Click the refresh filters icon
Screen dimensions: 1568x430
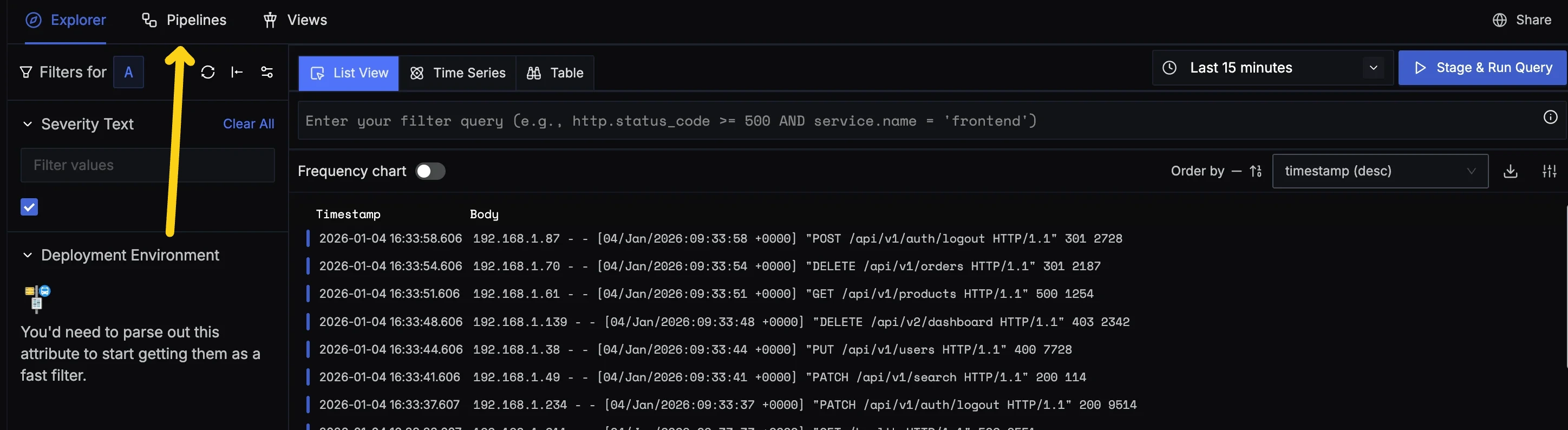click(207, 73)
